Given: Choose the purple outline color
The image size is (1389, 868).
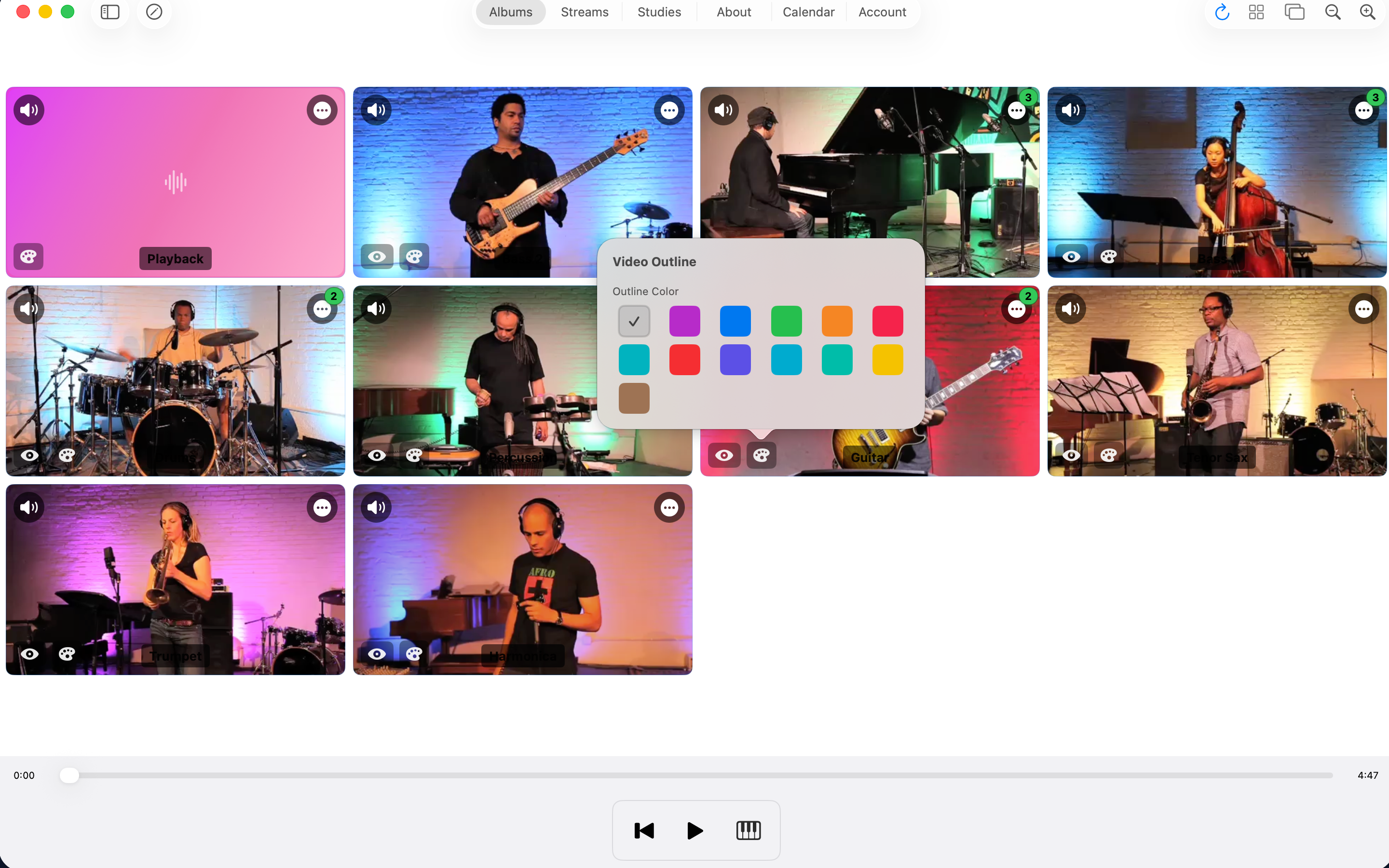Looking at the screenshot, I should 684,321.
